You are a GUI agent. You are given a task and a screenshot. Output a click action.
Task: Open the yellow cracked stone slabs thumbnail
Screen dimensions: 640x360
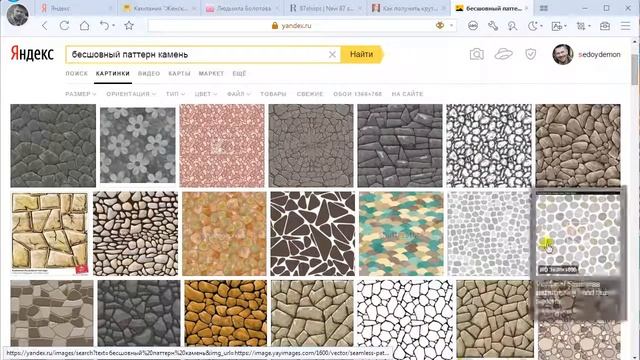49,233
